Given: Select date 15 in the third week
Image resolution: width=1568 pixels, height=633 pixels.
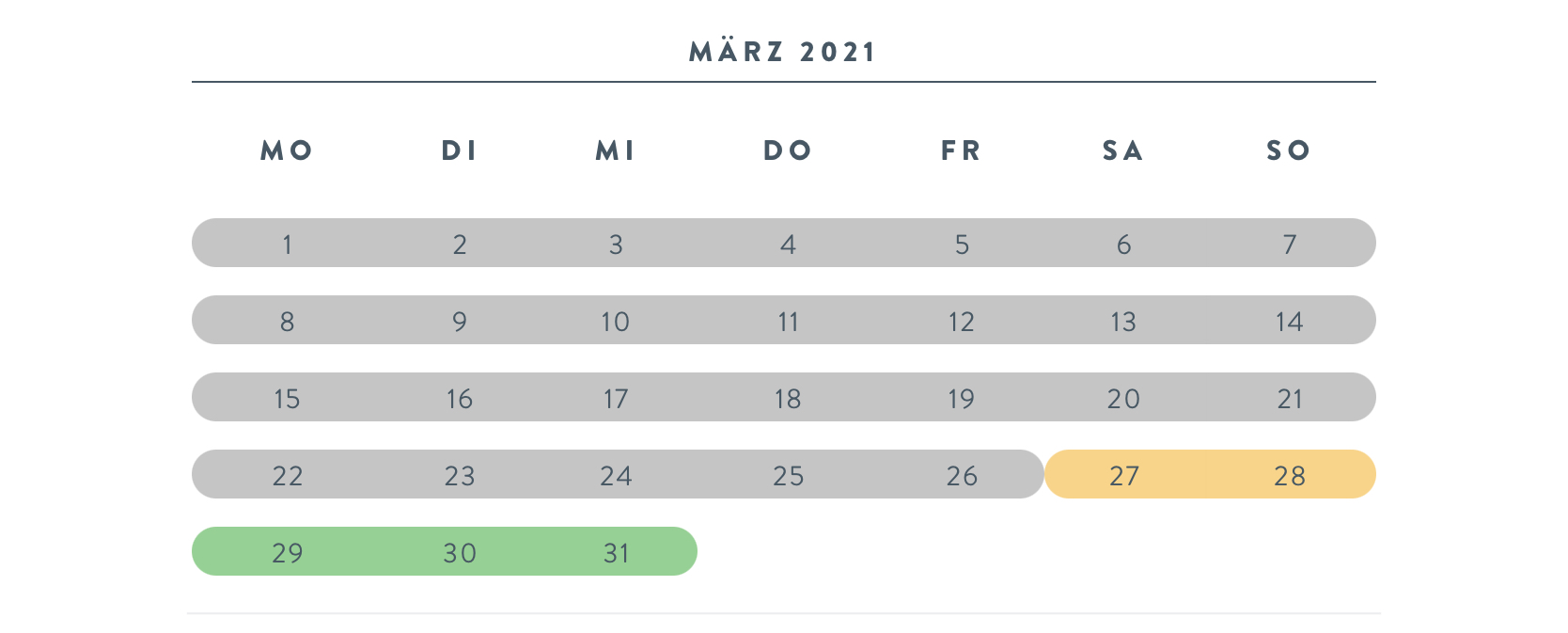Looking at the screenshot, I should (x=287, y=399).
